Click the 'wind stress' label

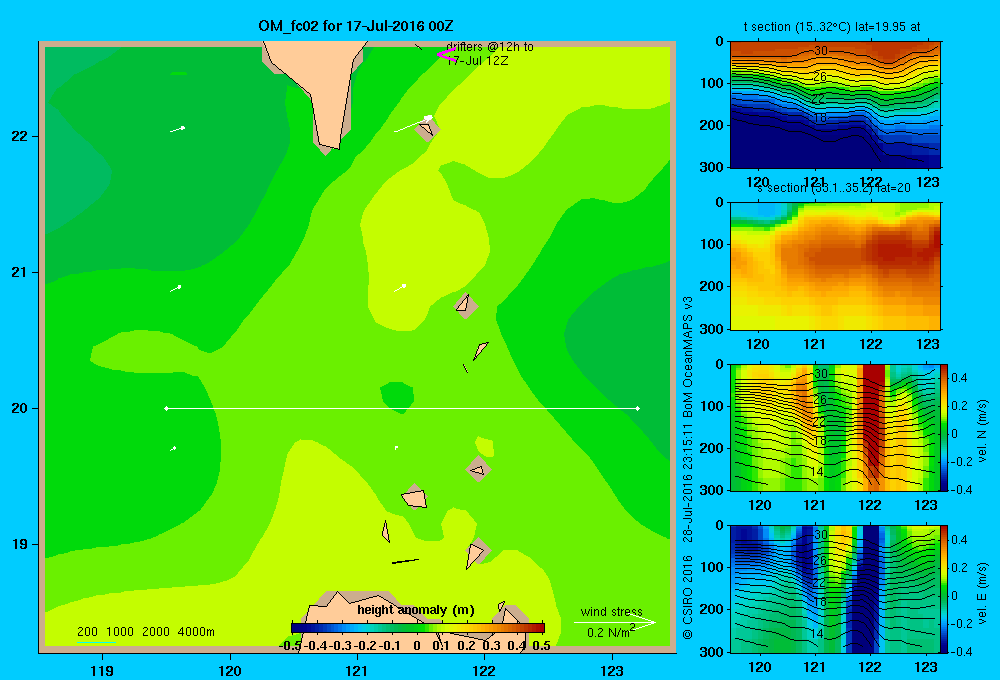[612, 611]
